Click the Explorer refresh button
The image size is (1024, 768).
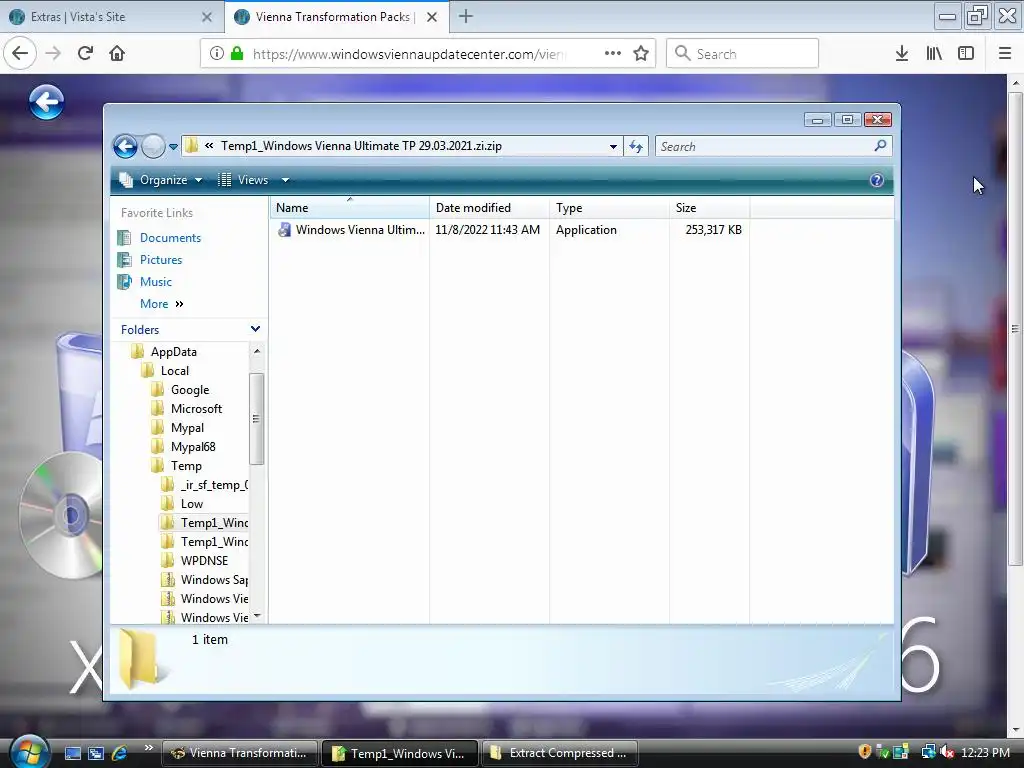pyautogui.click(x=635, y=146)
